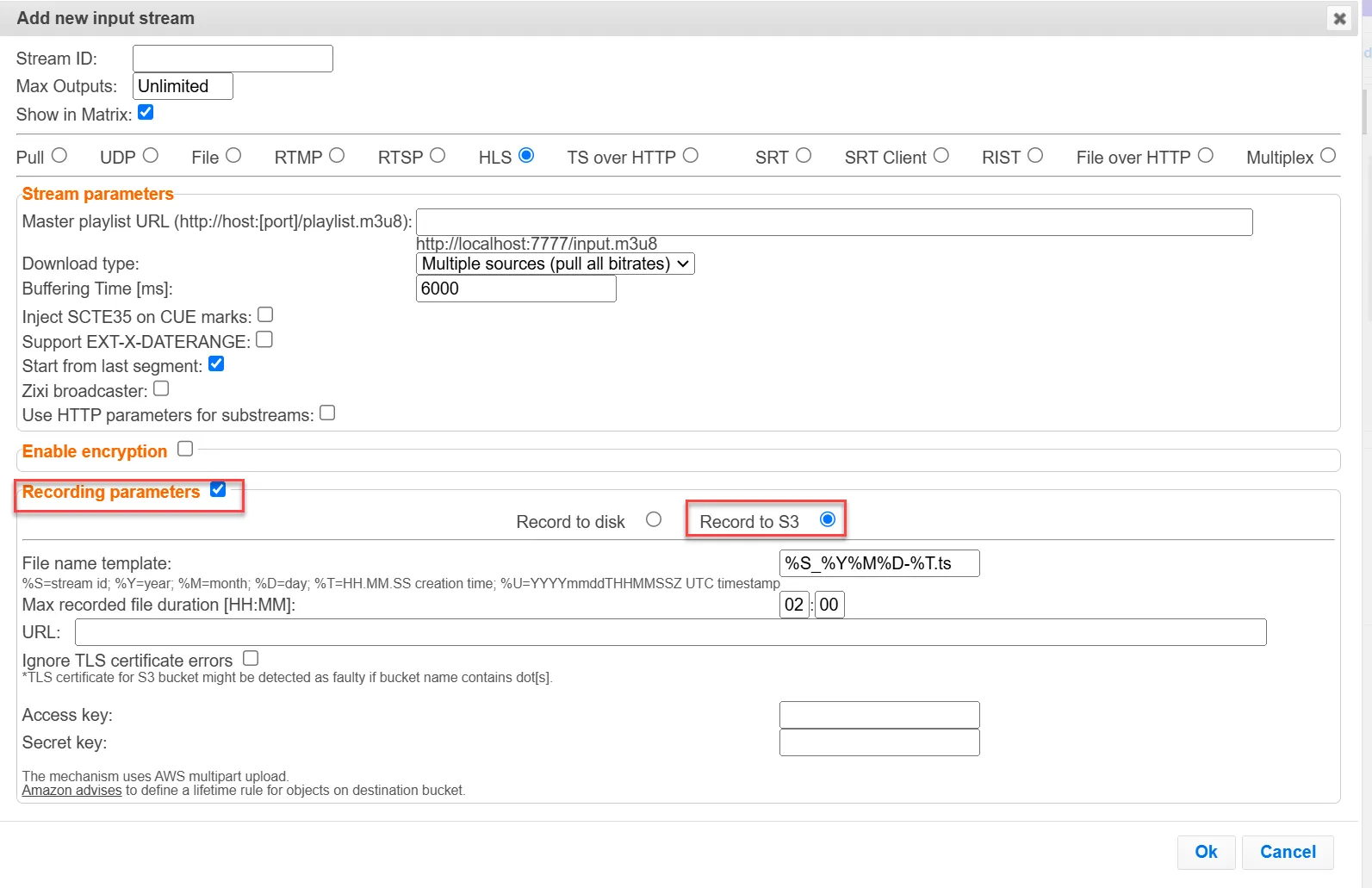
Task: Click the dialog's vertical scrollbar
Action: 1367,112
